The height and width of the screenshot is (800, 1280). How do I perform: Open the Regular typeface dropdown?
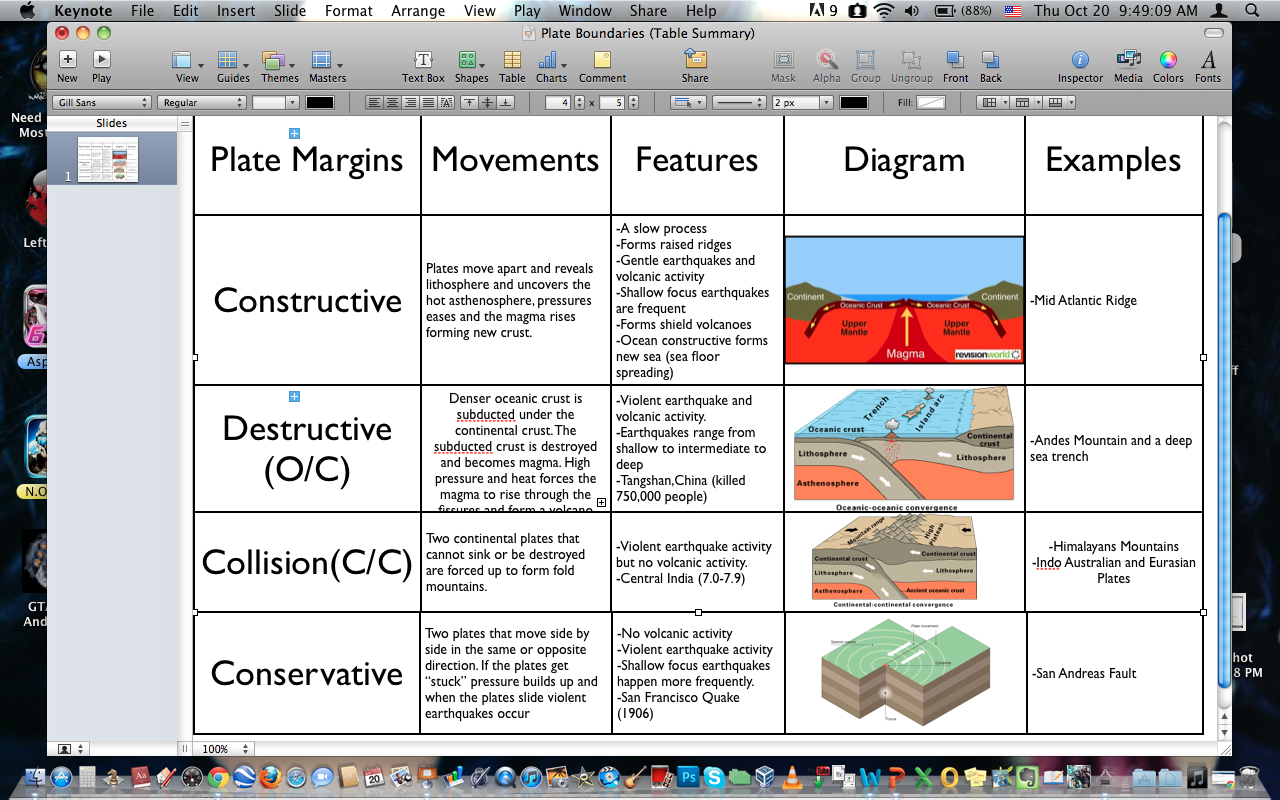pyautogui.click(x=201, y=102)
